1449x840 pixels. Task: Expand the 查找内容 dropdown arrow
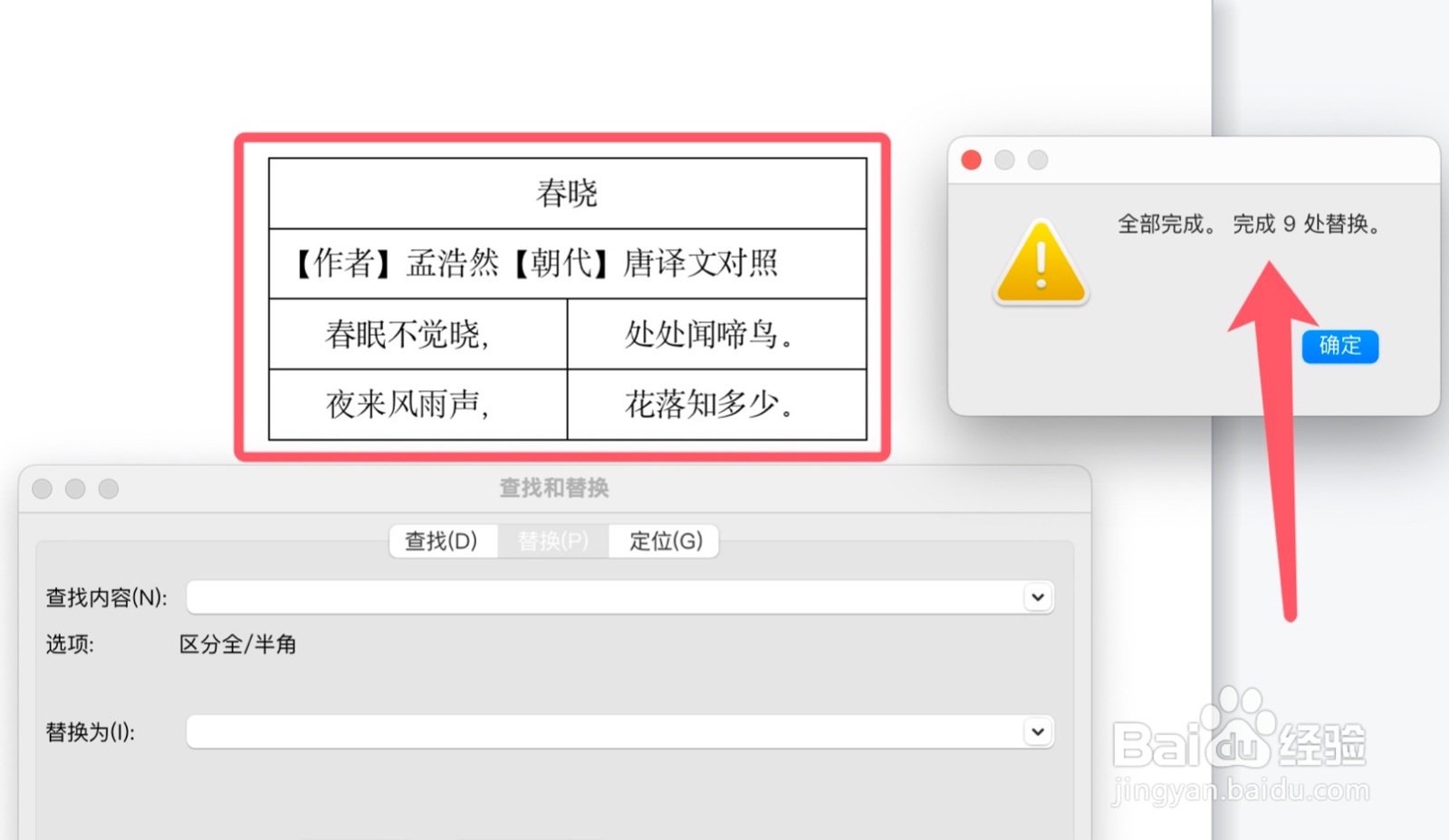coord(1038,597)
